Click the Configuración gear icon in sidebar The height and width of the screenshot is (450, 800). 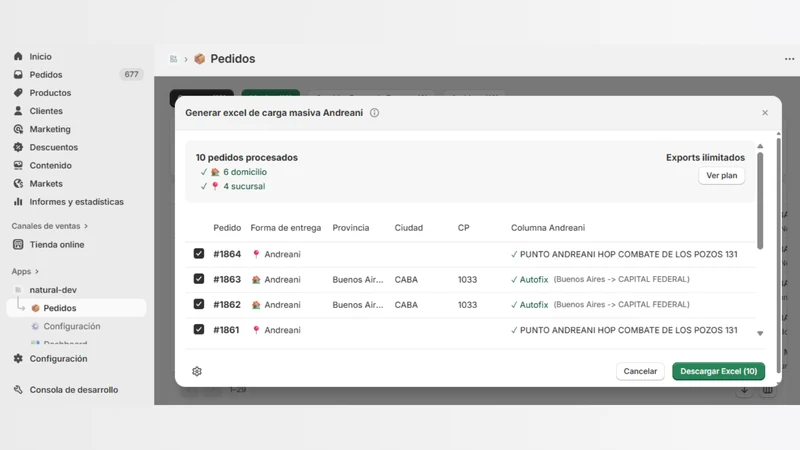tap(18, 359)
